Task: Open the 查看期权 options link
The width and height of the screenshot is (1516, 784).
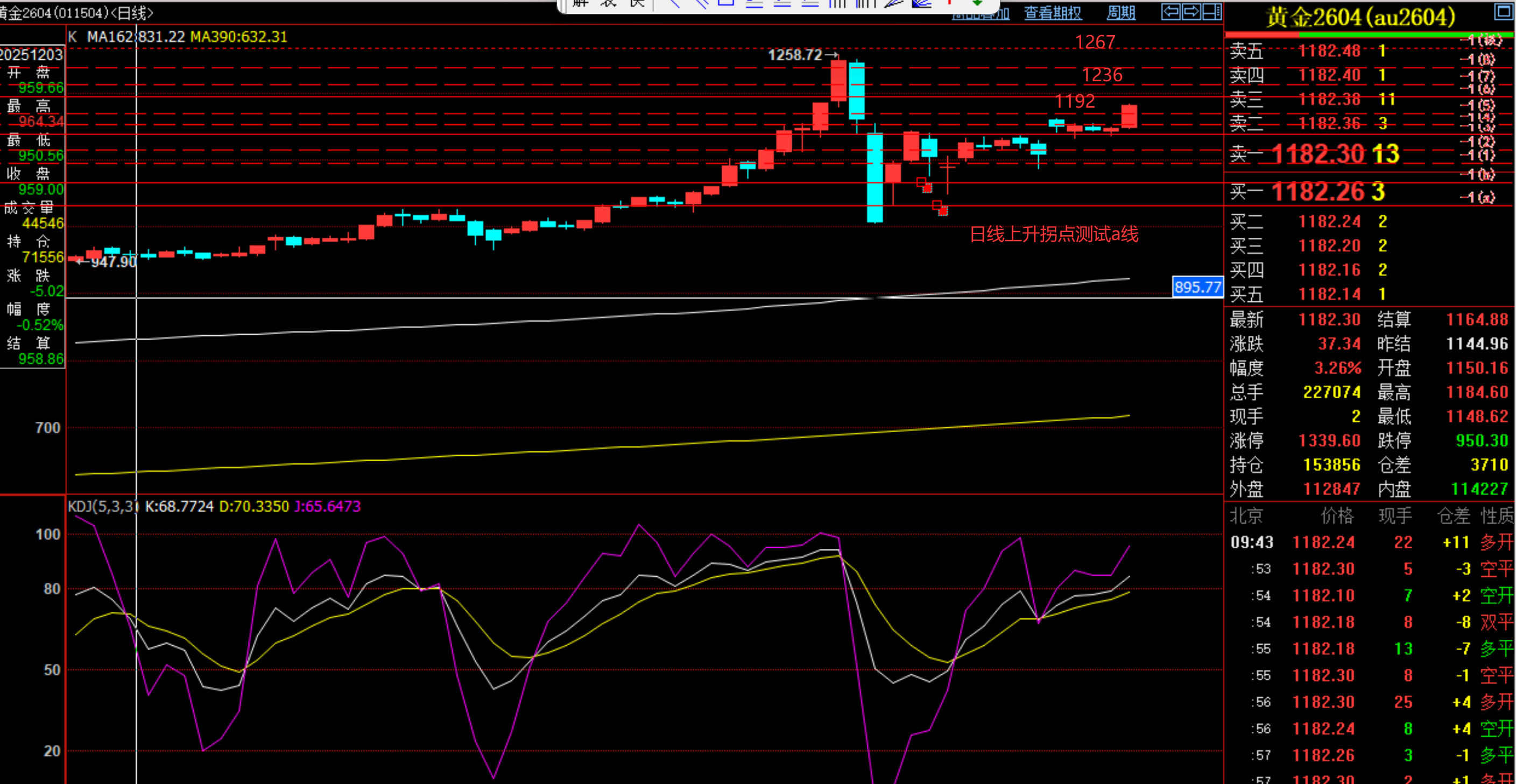Action: (x=1053, y=13)
